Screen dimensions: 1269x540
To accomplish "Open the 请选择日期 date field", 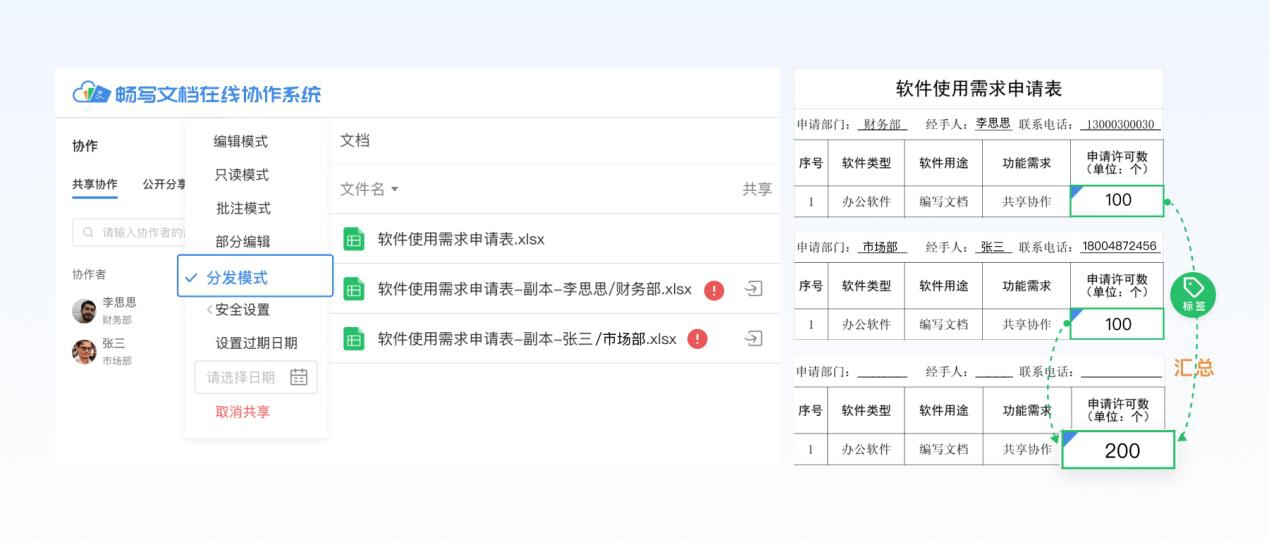I will pos(241,377).
